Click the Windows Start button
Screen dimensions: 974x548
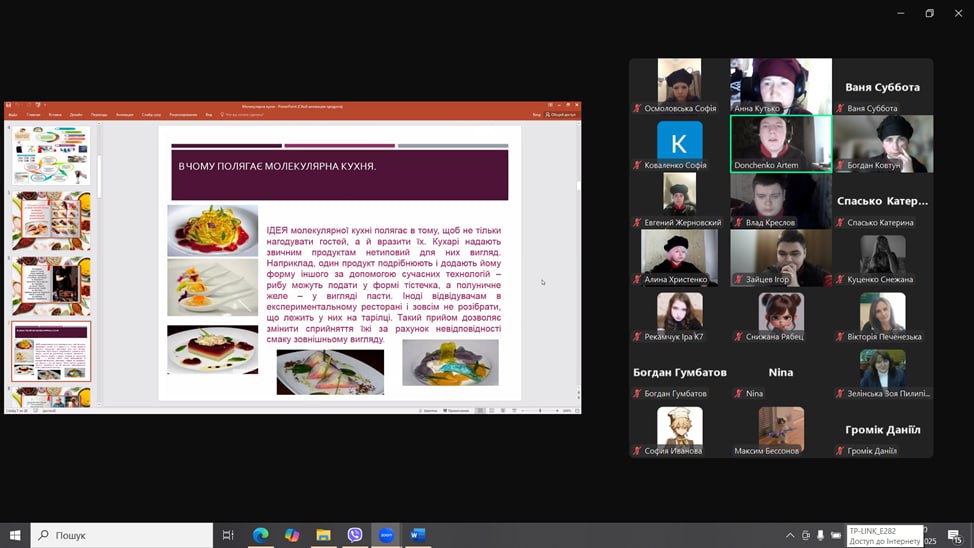15,535
